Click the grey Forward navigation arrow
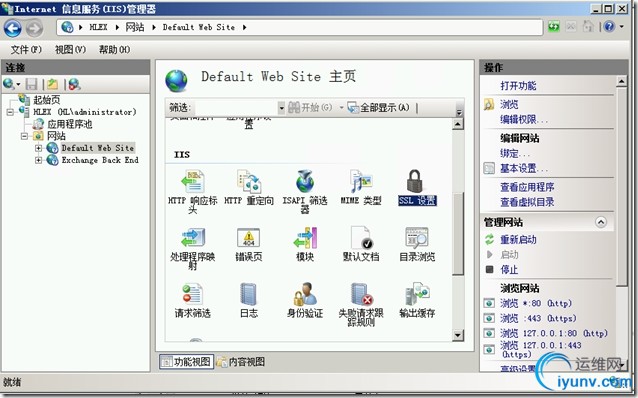The width and height of the screenshot is (638, 398). [x=35, y=28]
